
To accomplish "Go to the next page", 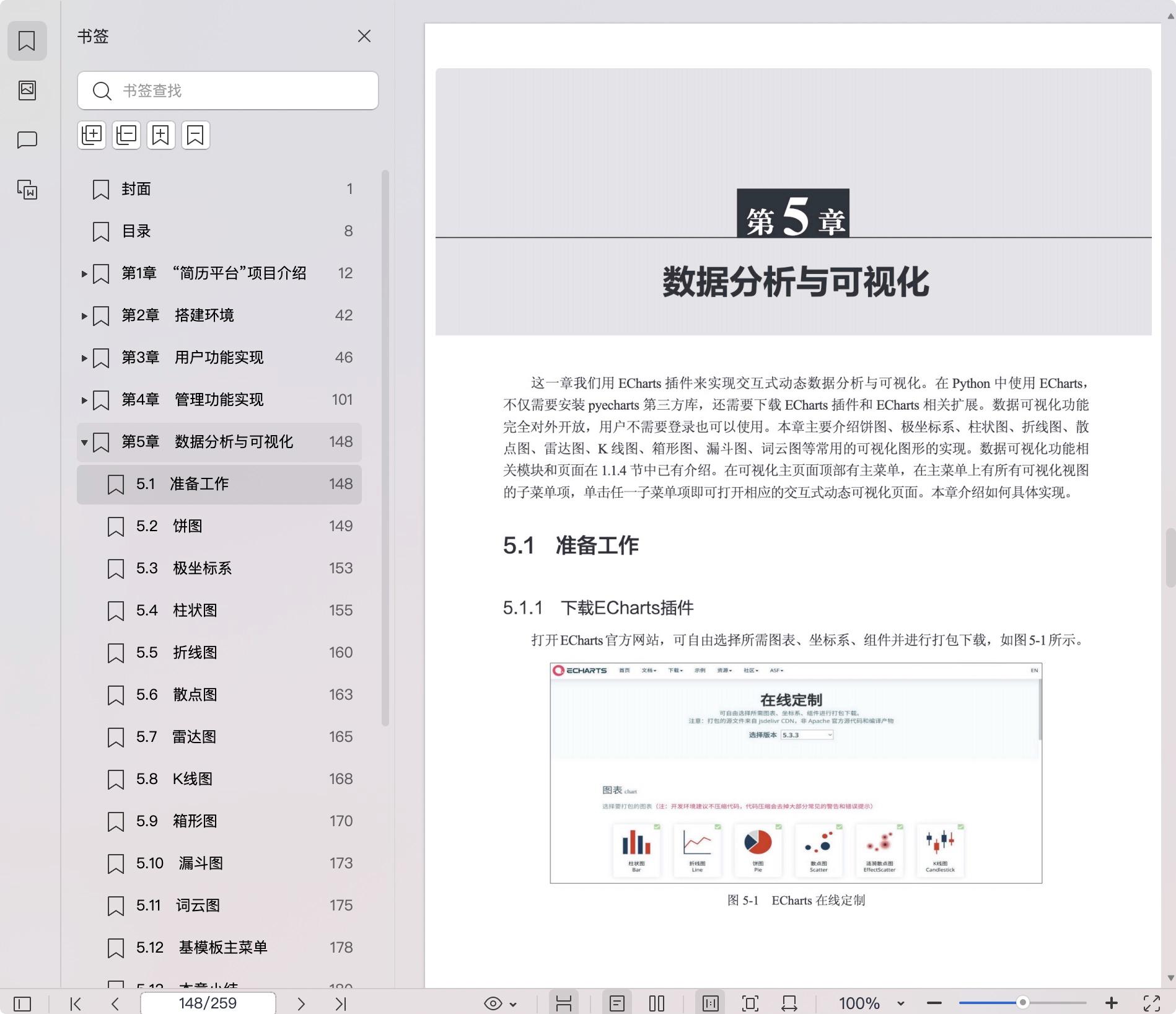I will pos(301,1003).
